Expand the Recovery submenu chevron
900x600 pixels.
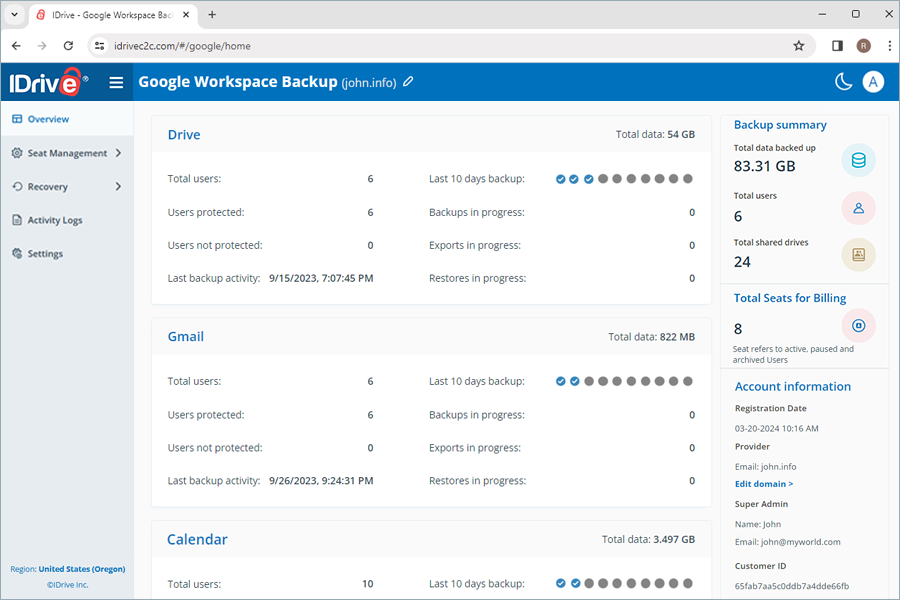click(118, 186)
